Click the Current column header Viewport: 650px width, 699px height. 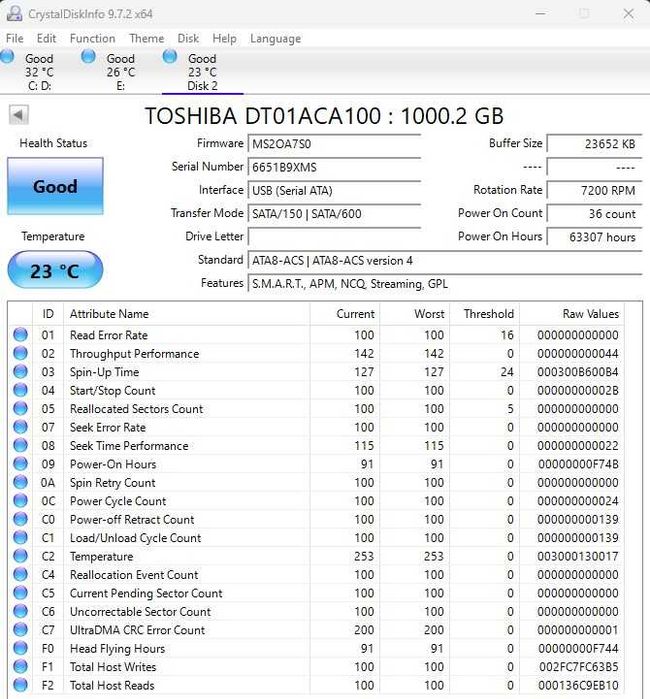345,314
